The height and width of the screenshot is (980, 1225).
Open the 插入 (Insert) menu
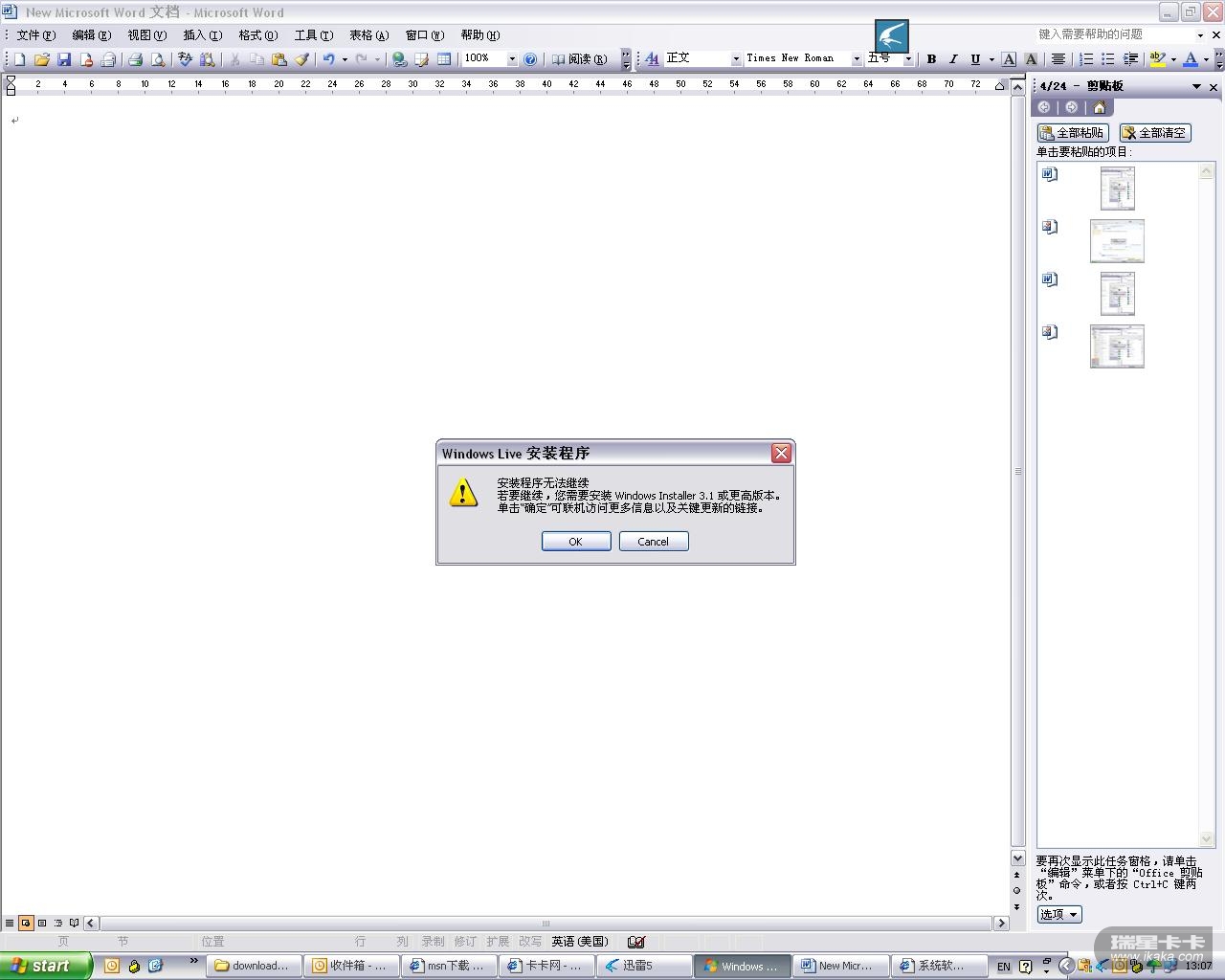point(203,35)
